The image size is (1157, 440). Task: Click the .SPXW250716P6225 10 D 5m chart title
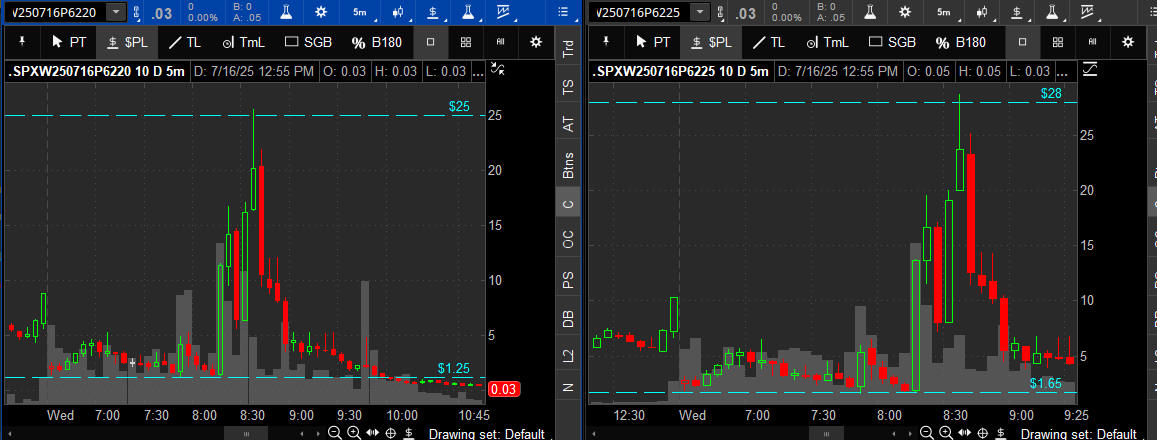(680, 72)
